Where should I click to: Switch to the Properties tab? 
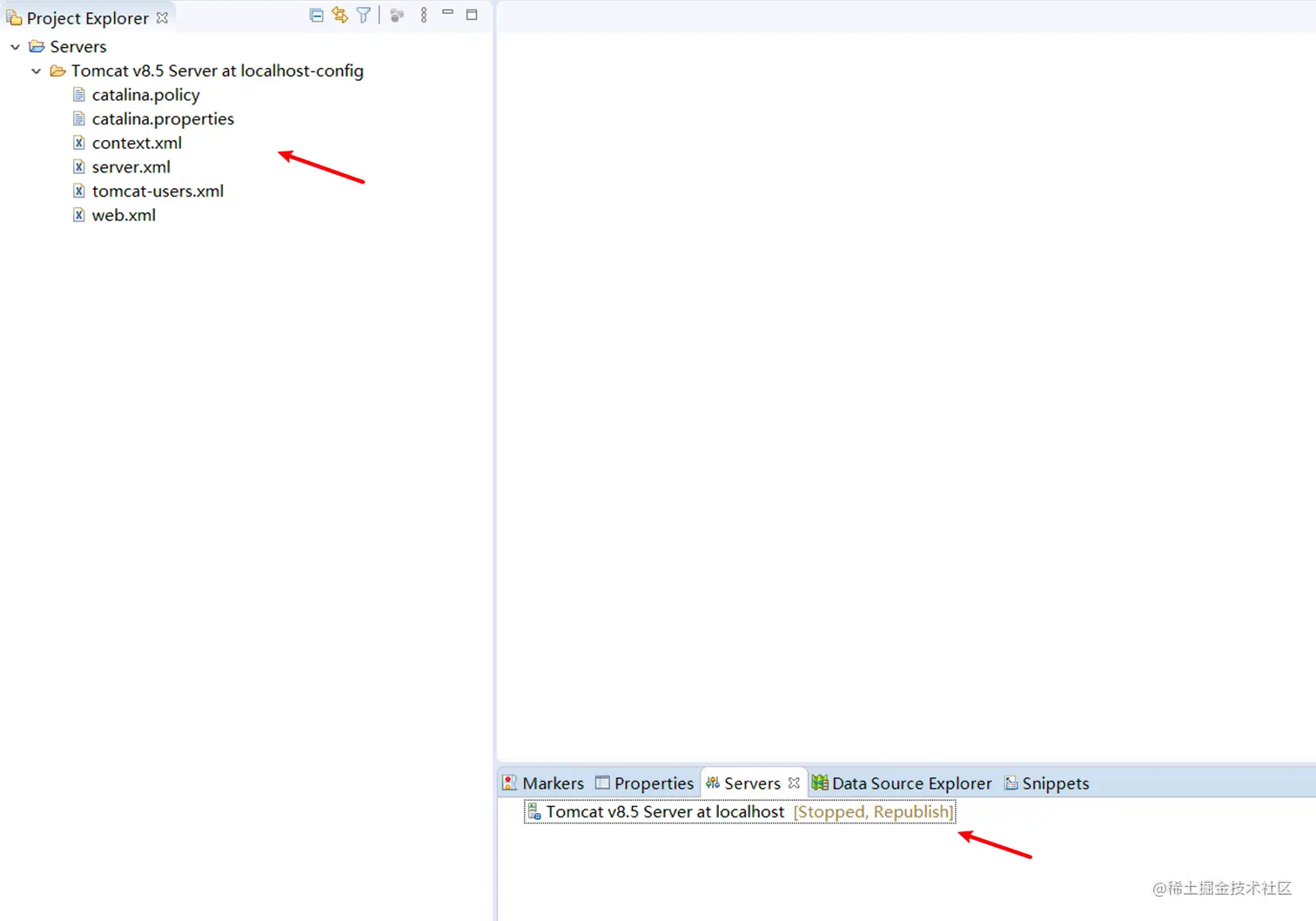644,783
